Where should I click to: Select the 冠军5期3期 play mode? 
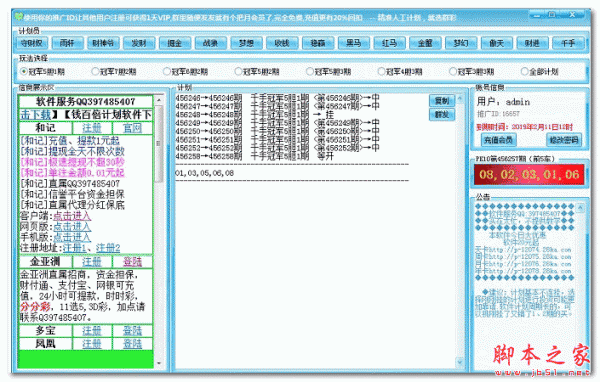tap(329, 72)
